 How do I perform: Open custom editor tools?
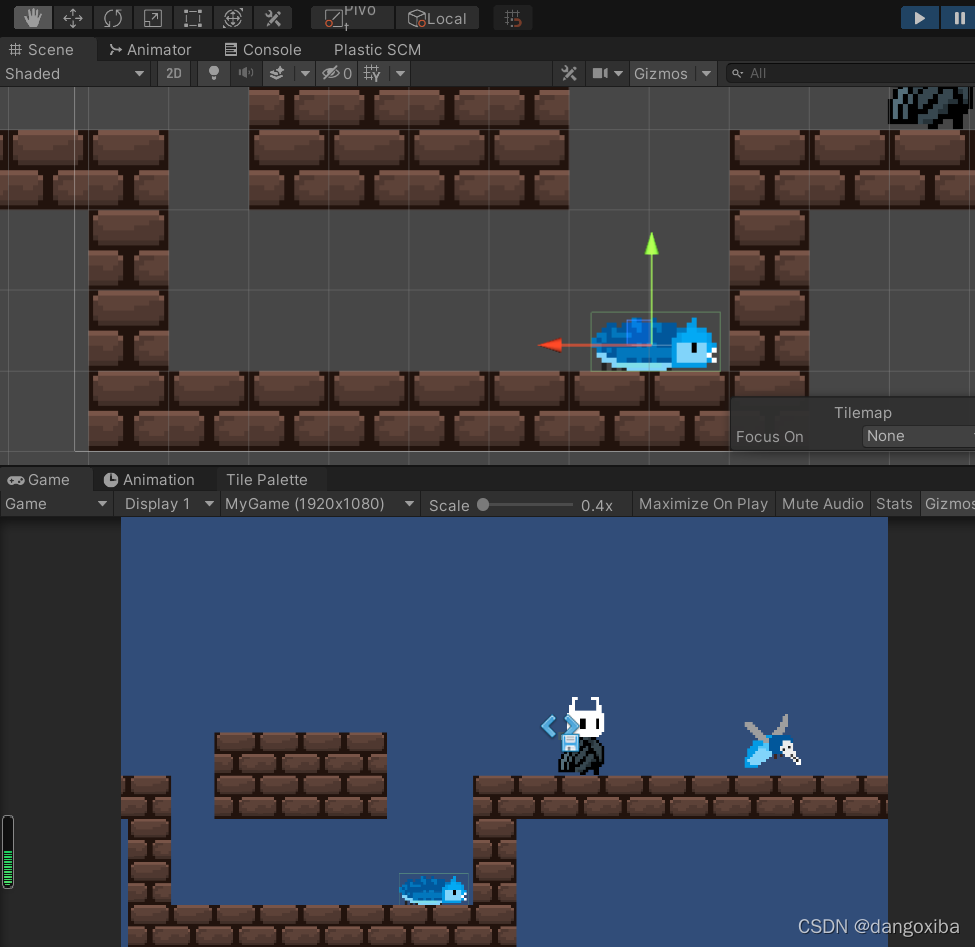[x=273, y=18]
